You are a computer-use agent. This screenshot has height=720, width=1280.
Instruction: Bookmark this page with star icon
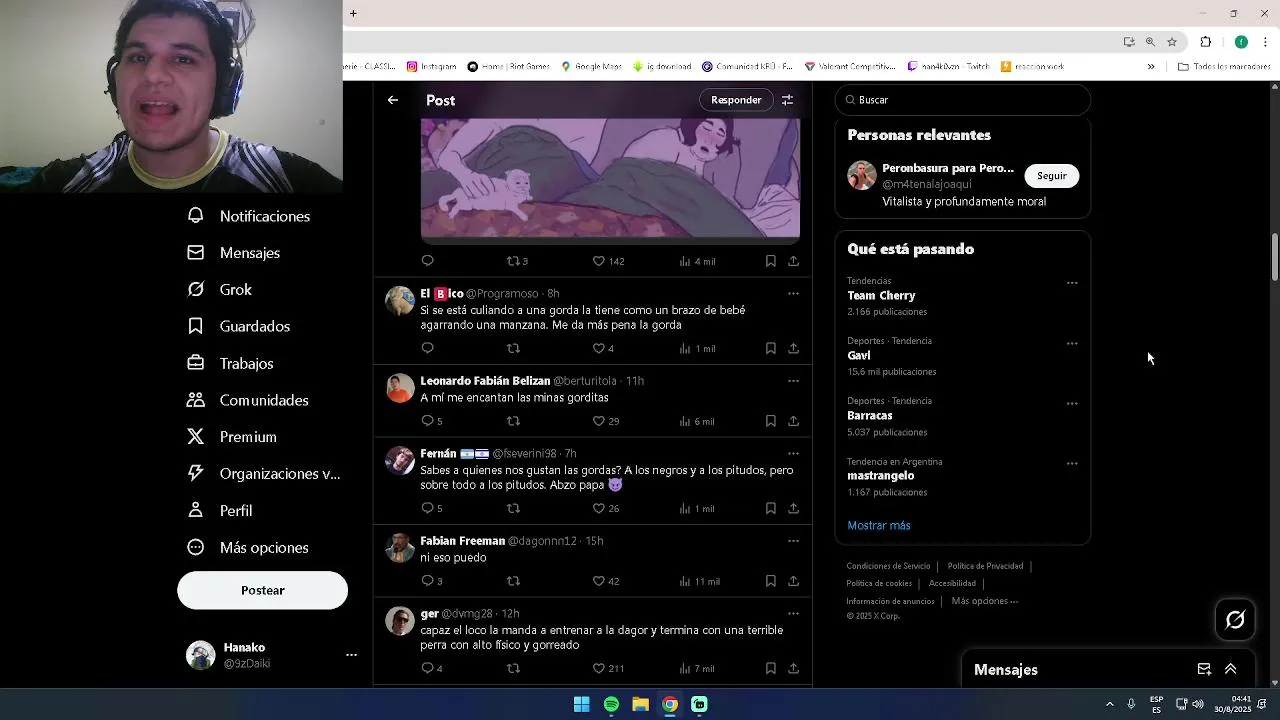(x=1172, y=42)
